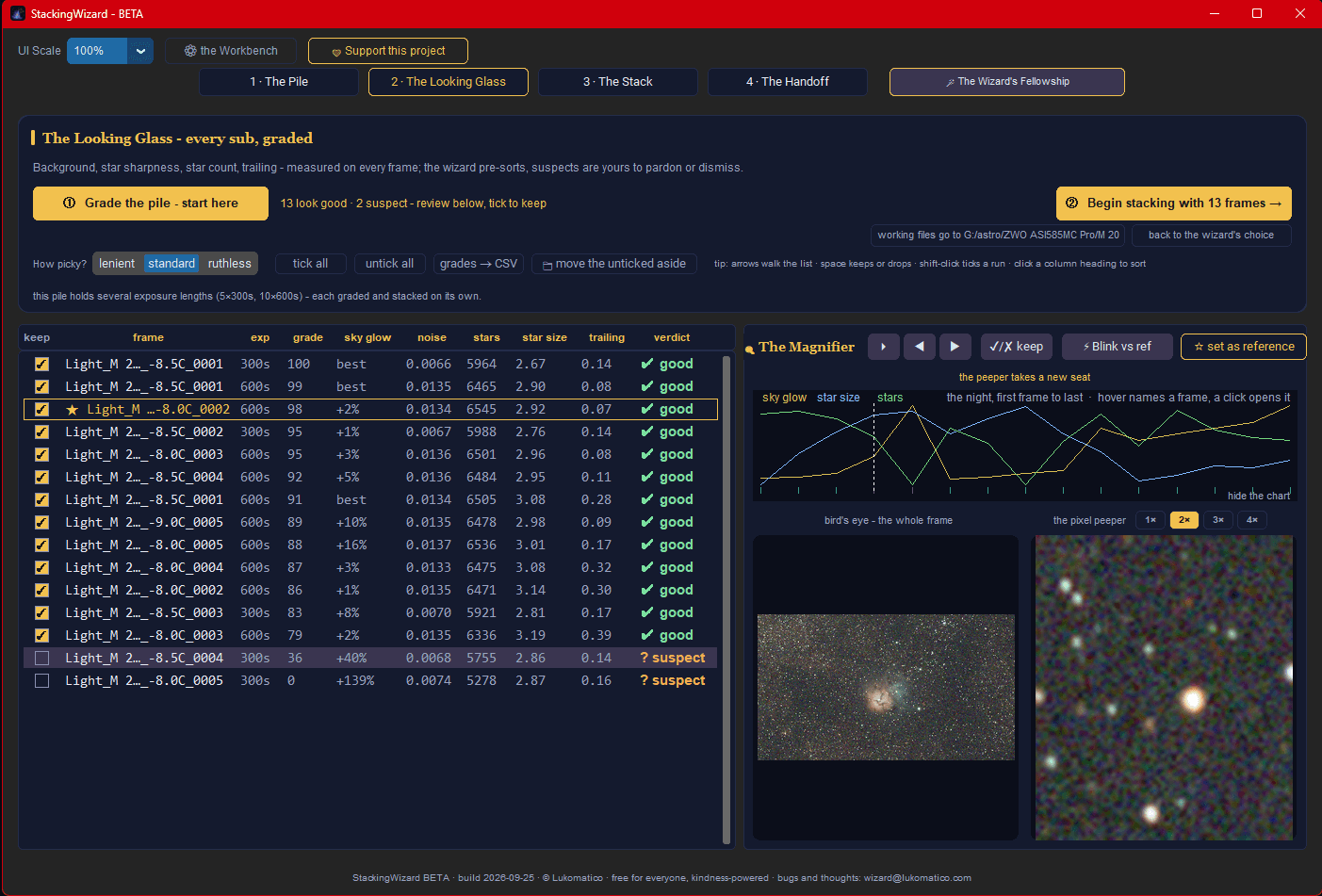
Task: Open the UI Scale dropdown
Action: (110, 51)
